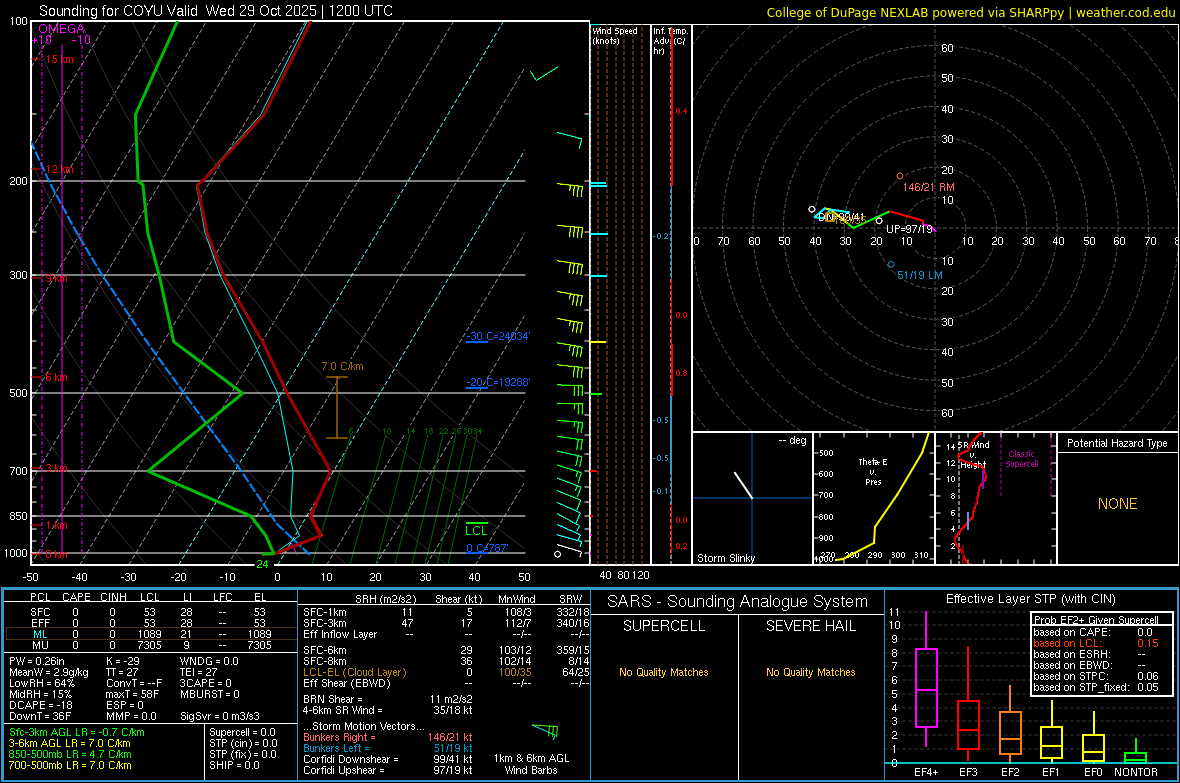Screen dimensions: 1180x783
Task: Click the WNDG = 0.0 value
Action: 209,661
